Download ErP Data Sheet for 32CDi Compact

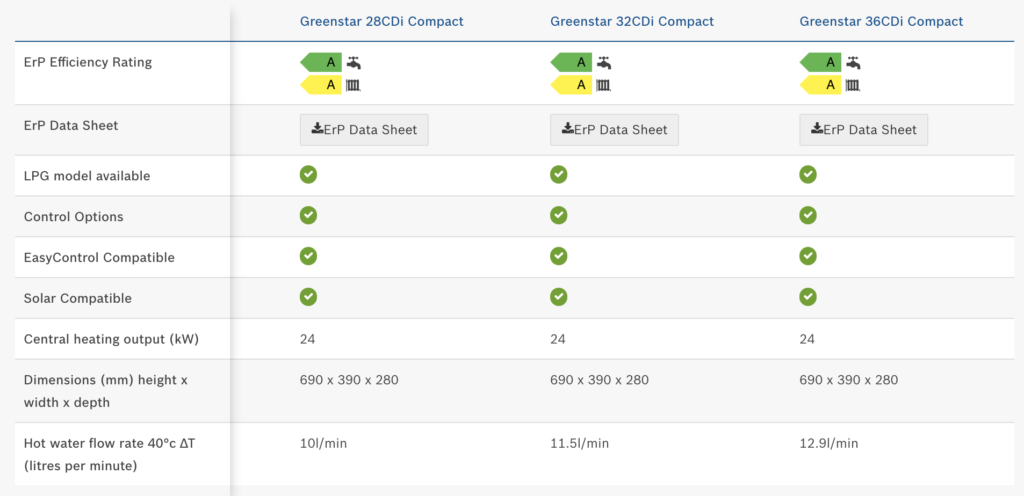[614, 129]
